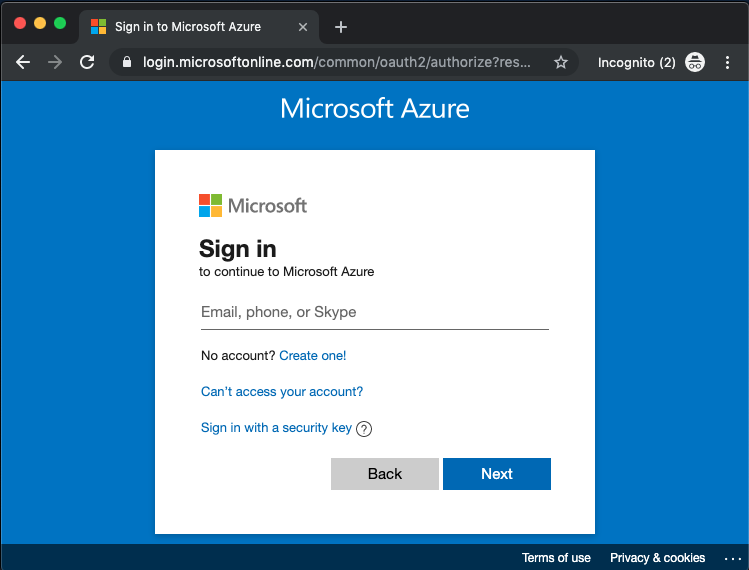This screenshot has height=570, width=749.
Task: Select the Sign in to Microsoft Azure tab
Action: pyautogui.click(x=198, y=27)
